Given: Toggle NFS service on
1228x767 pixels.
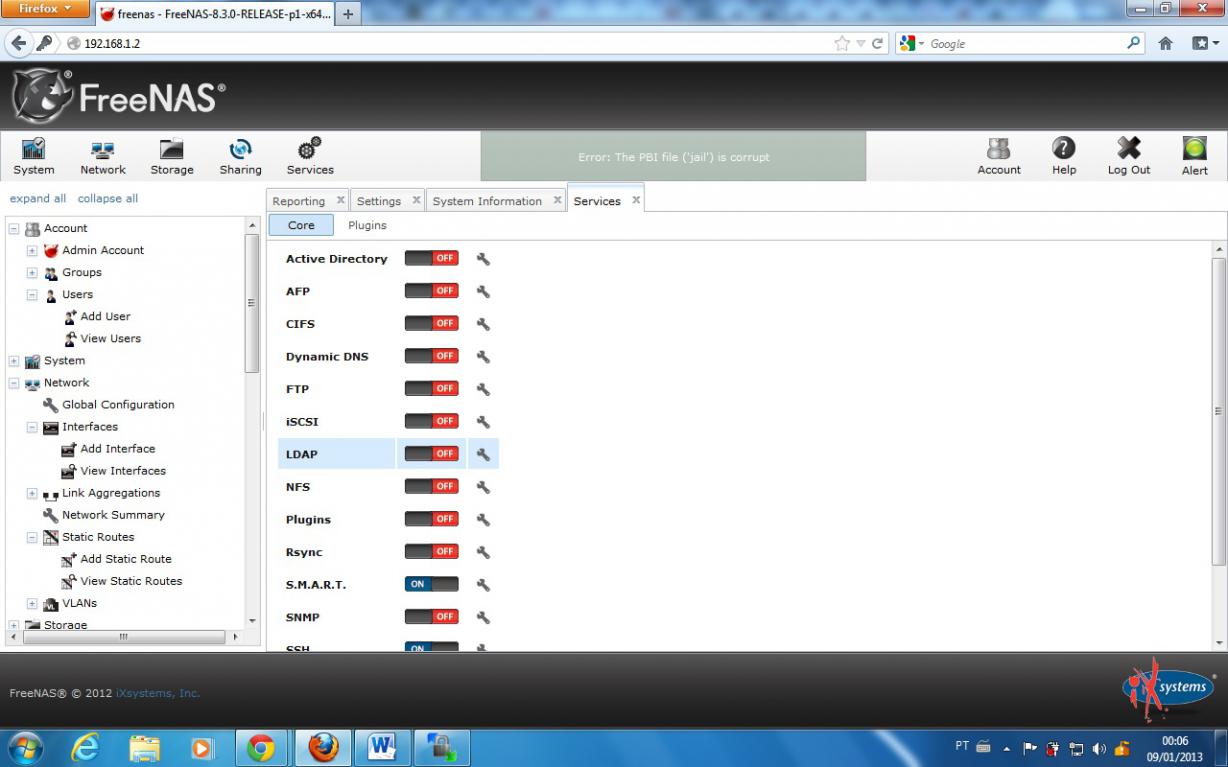Looking at the screenshot, I should pyautogui.click(x=431, y=486).
